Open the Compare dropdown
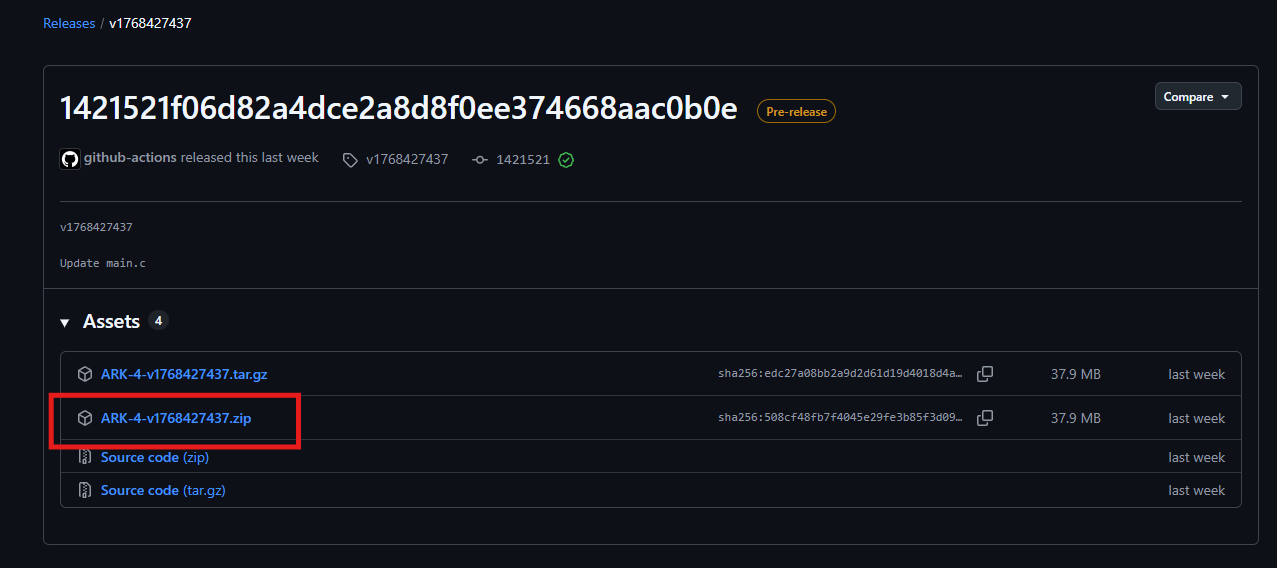 [1197, 97]
